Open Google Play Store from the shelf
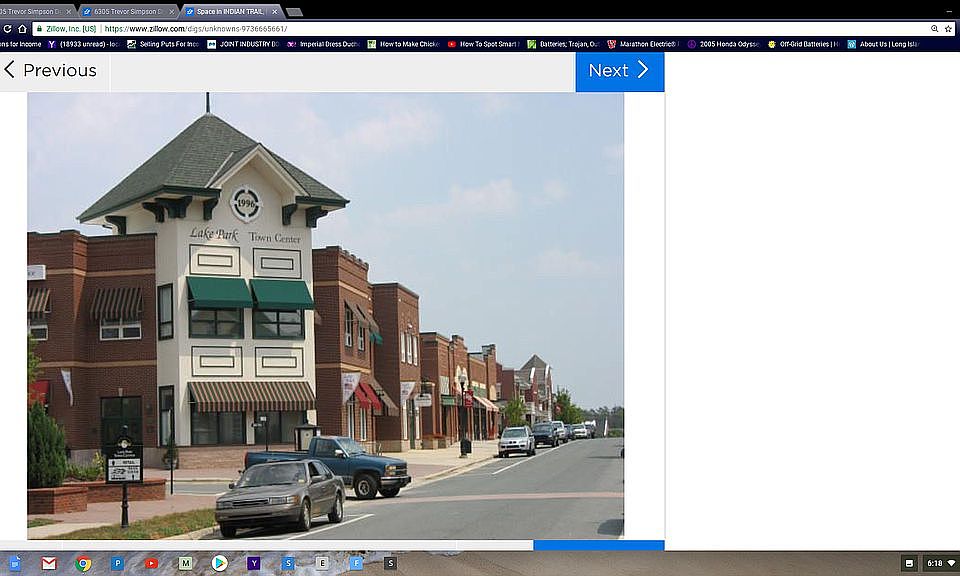 point(219,563)
